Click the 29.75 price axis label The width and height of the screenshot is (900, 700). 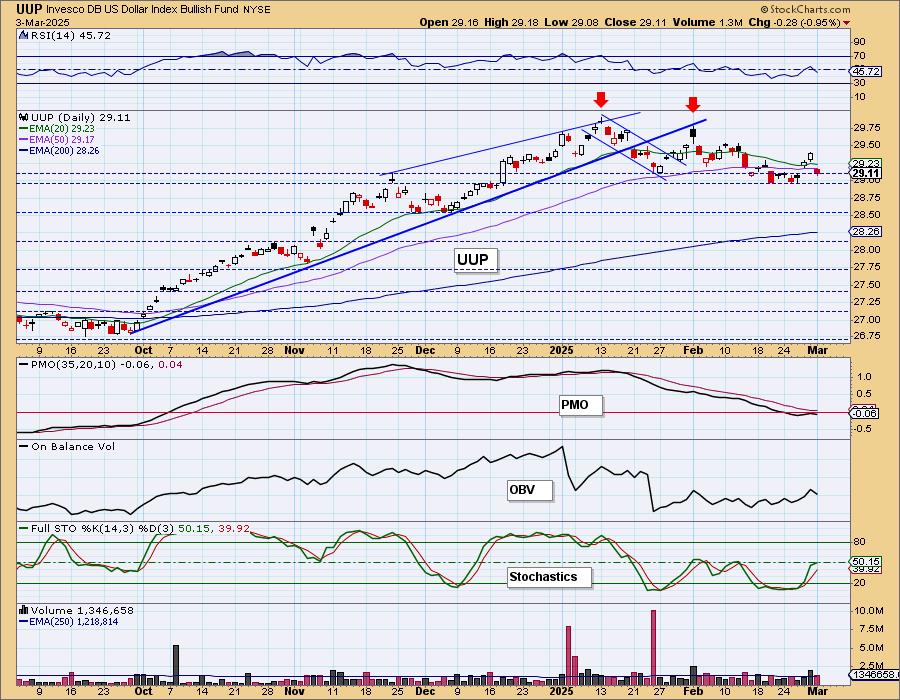(x=867, y=127)
